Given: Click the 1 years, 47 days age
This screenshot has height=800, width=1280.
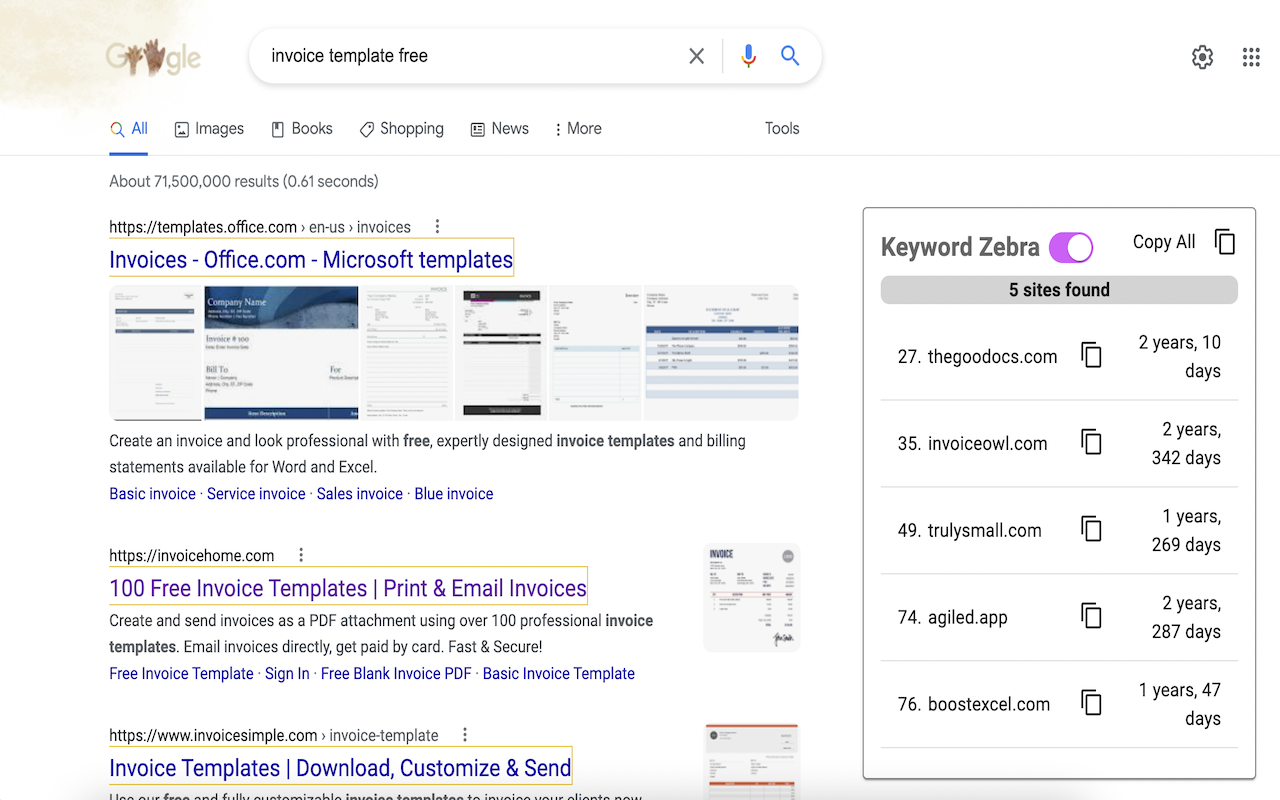Looking at the screenshot, I should (1179, 705).
